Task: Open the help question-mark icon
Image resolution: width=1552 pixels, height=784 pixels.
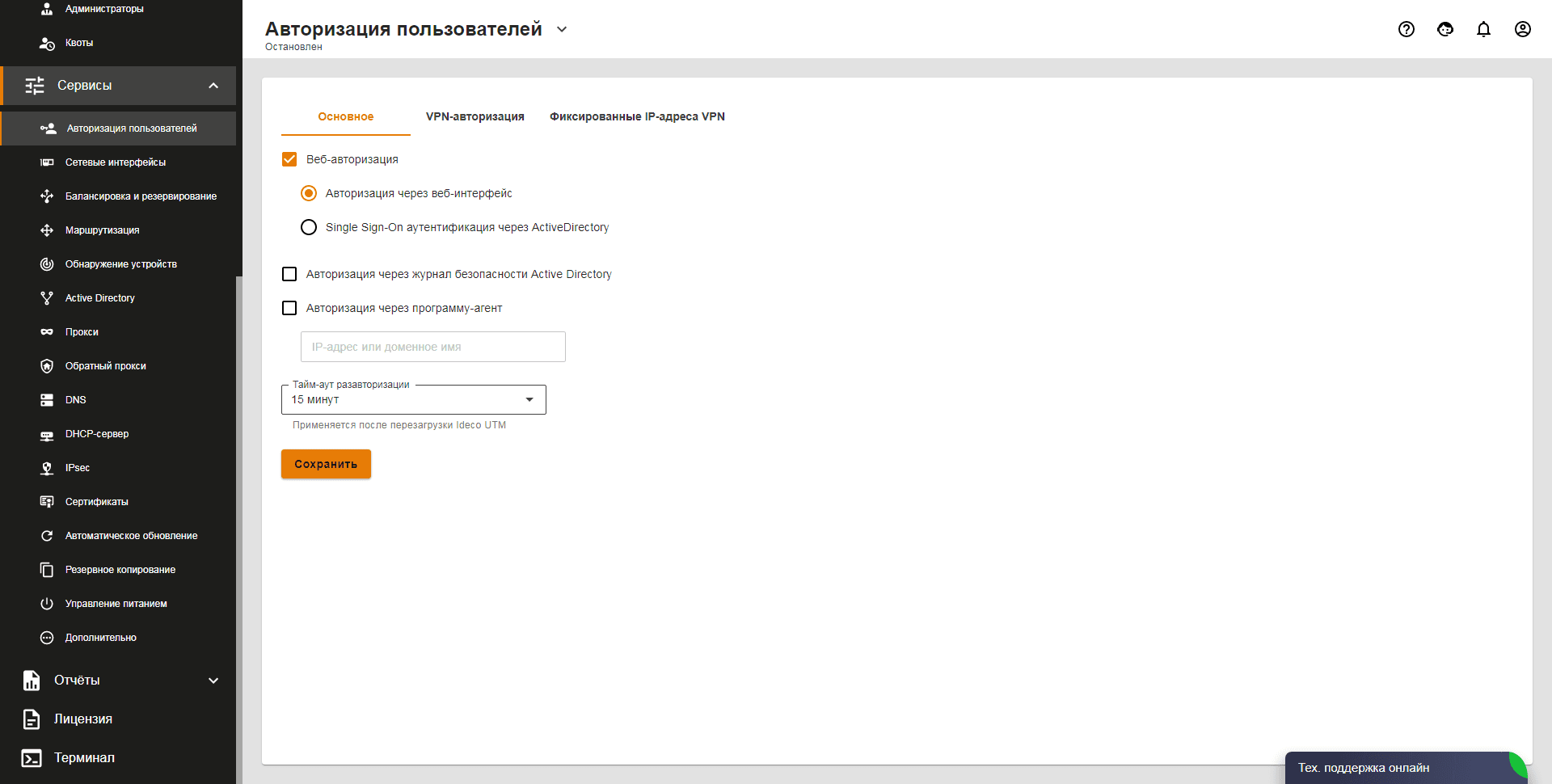Action: click(1406, 29)
